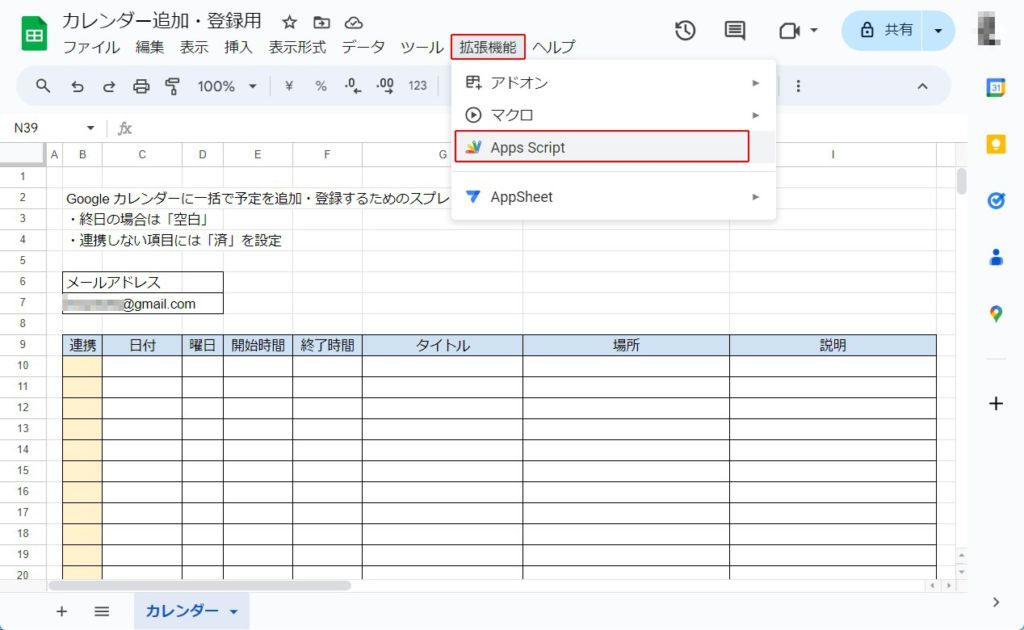Image resolution: width=1024 pixels, height=630 pixels.
Task: Click the horizontal scrollbar at bottom
Action: (200, 585)
